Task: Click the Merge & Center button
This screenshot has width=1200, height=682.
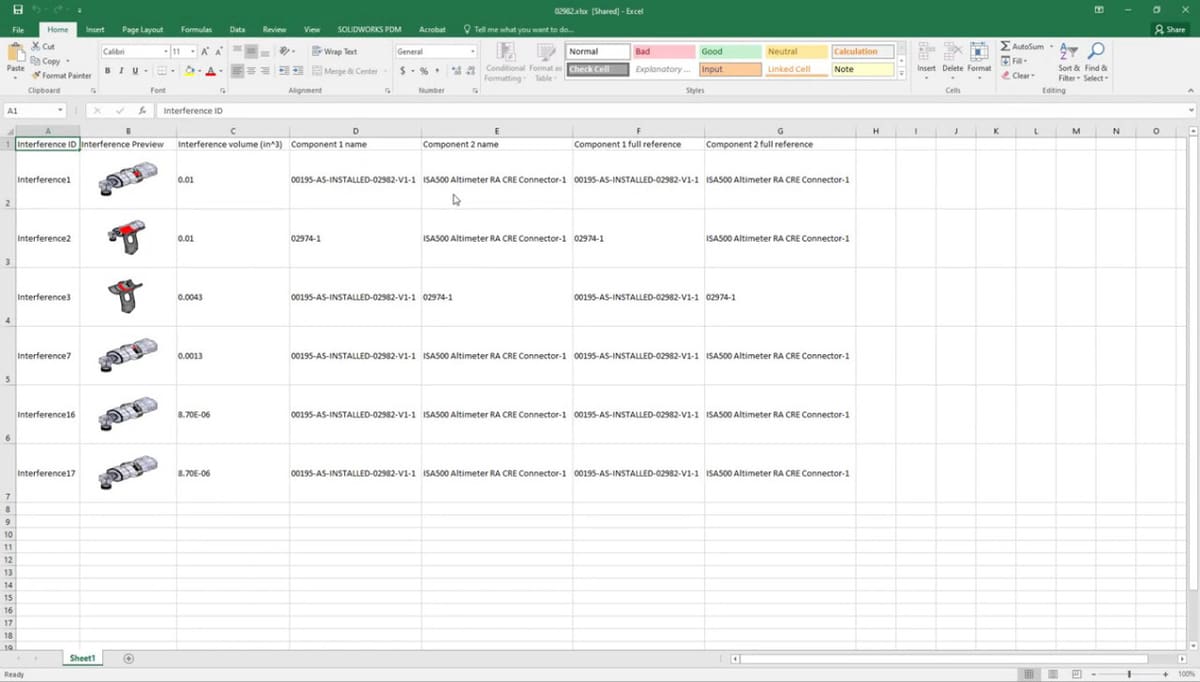Action: (x=346, y=71)
